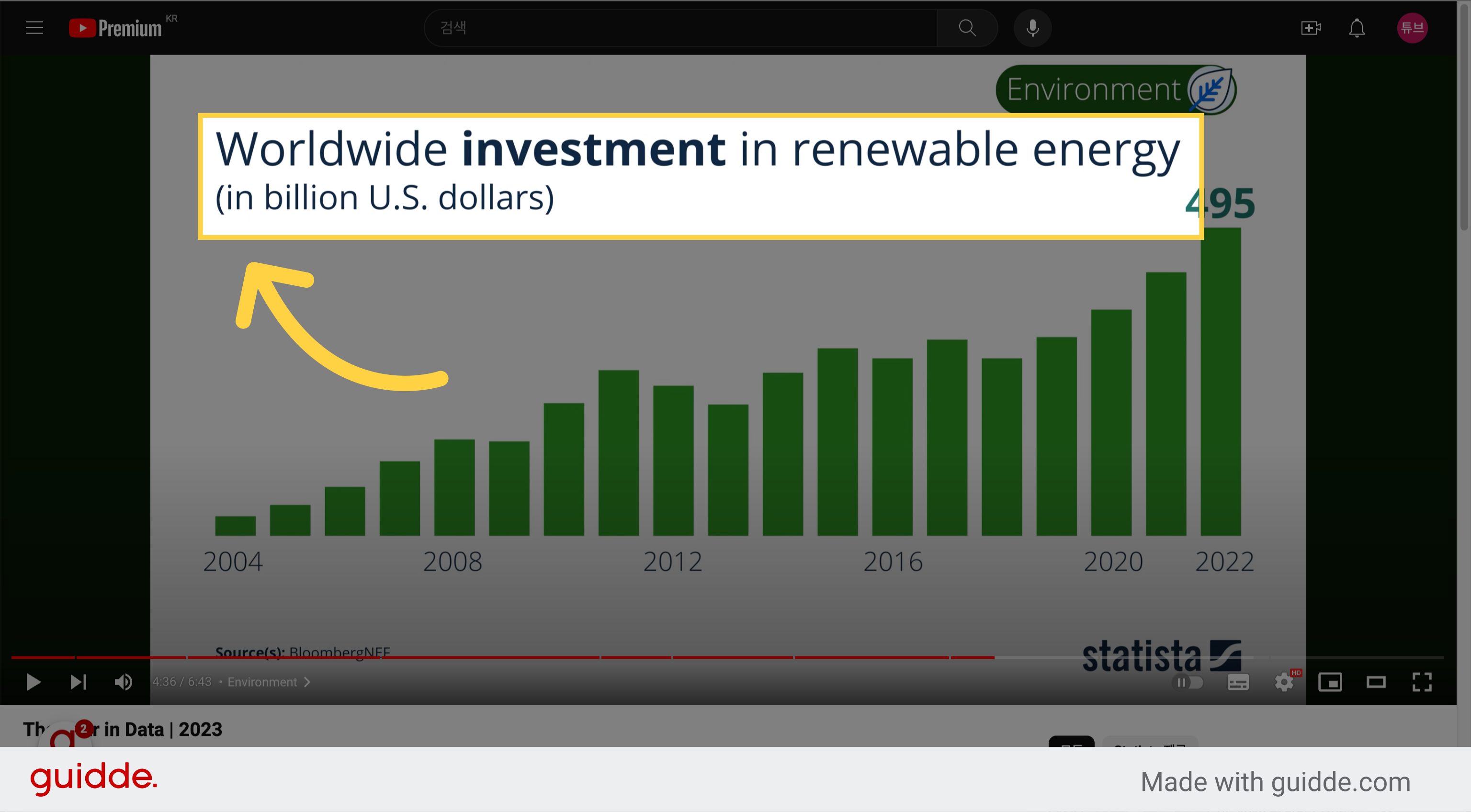The image size is (1471, 812).
Task: Open miniplayer mode
Action: [1330, 682]
